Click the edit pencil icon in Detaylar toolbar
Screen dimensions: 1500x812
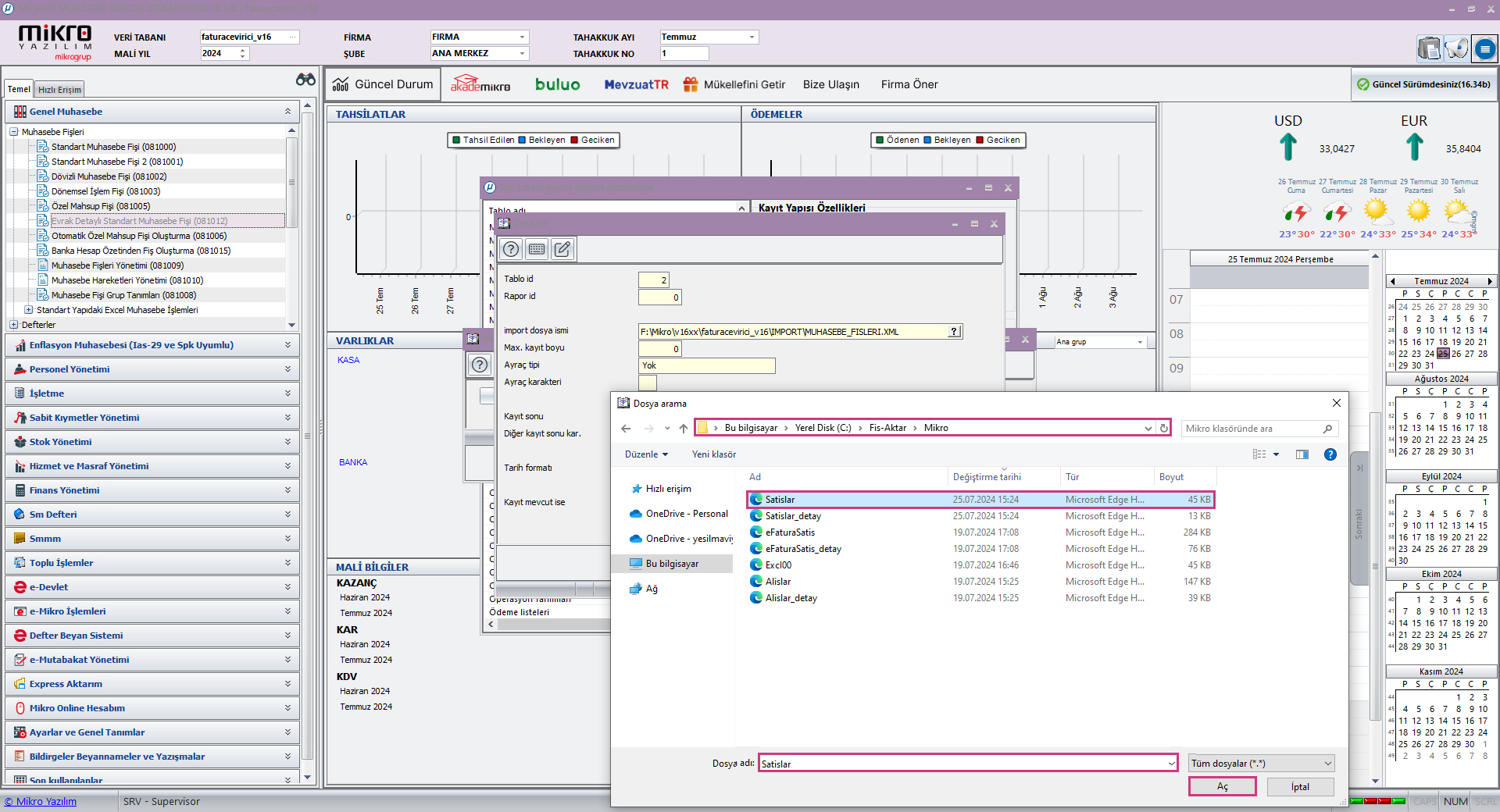click(562, 249)
